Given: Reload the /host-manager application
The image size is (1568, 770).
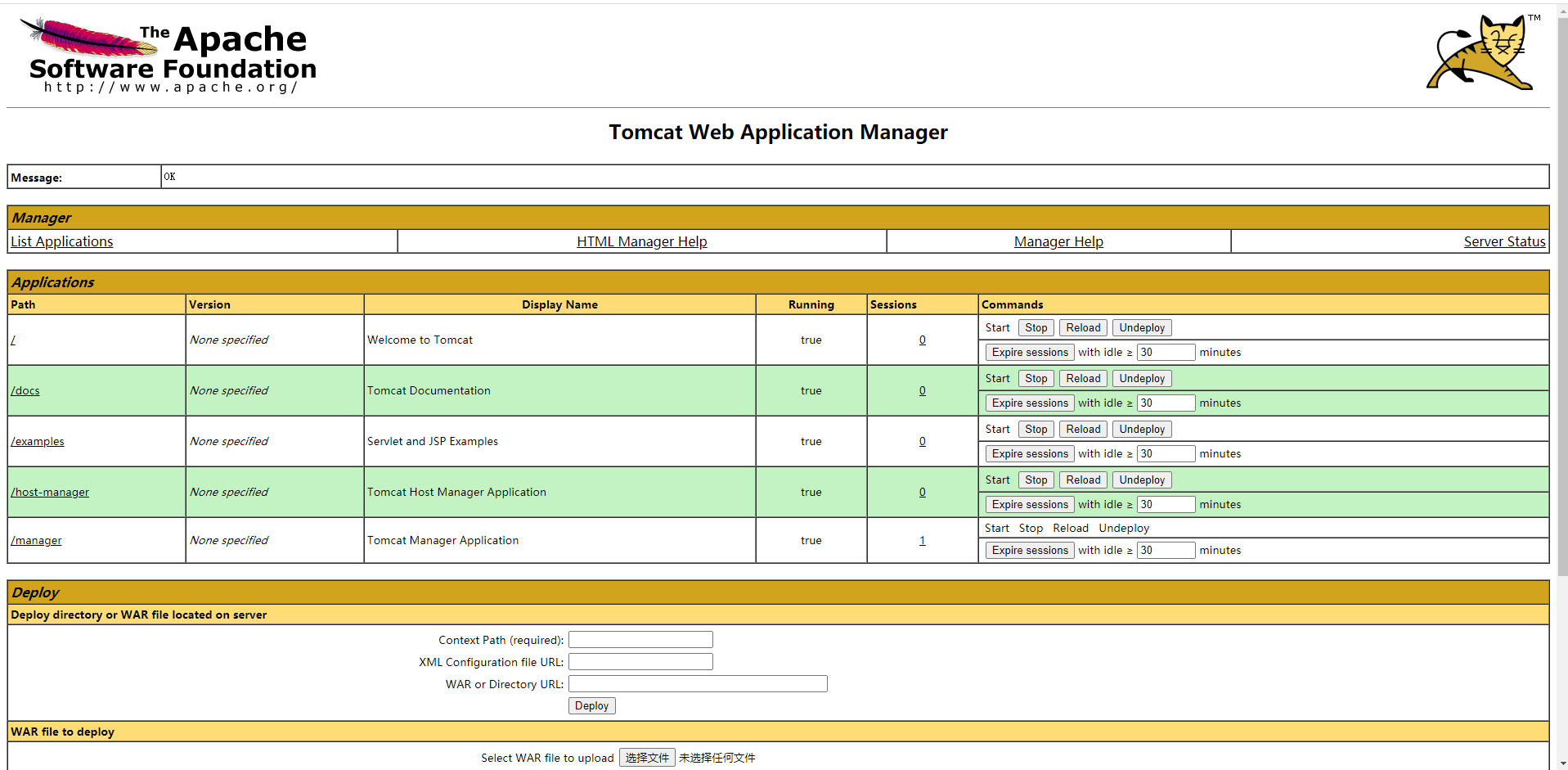Looking at the screenshot, I should click(x=1083, y=480).
